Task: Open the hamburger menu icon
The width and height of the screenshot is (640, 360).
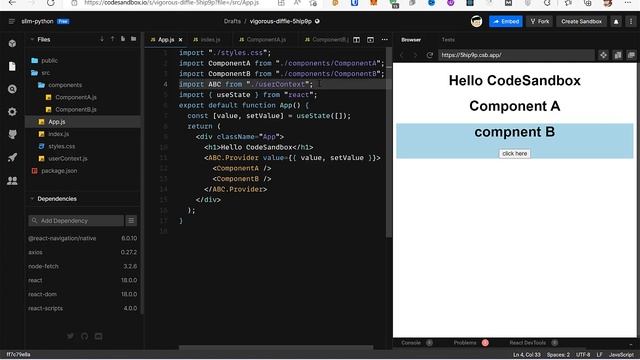Action: pyautogui.click(x=12, y=21)
